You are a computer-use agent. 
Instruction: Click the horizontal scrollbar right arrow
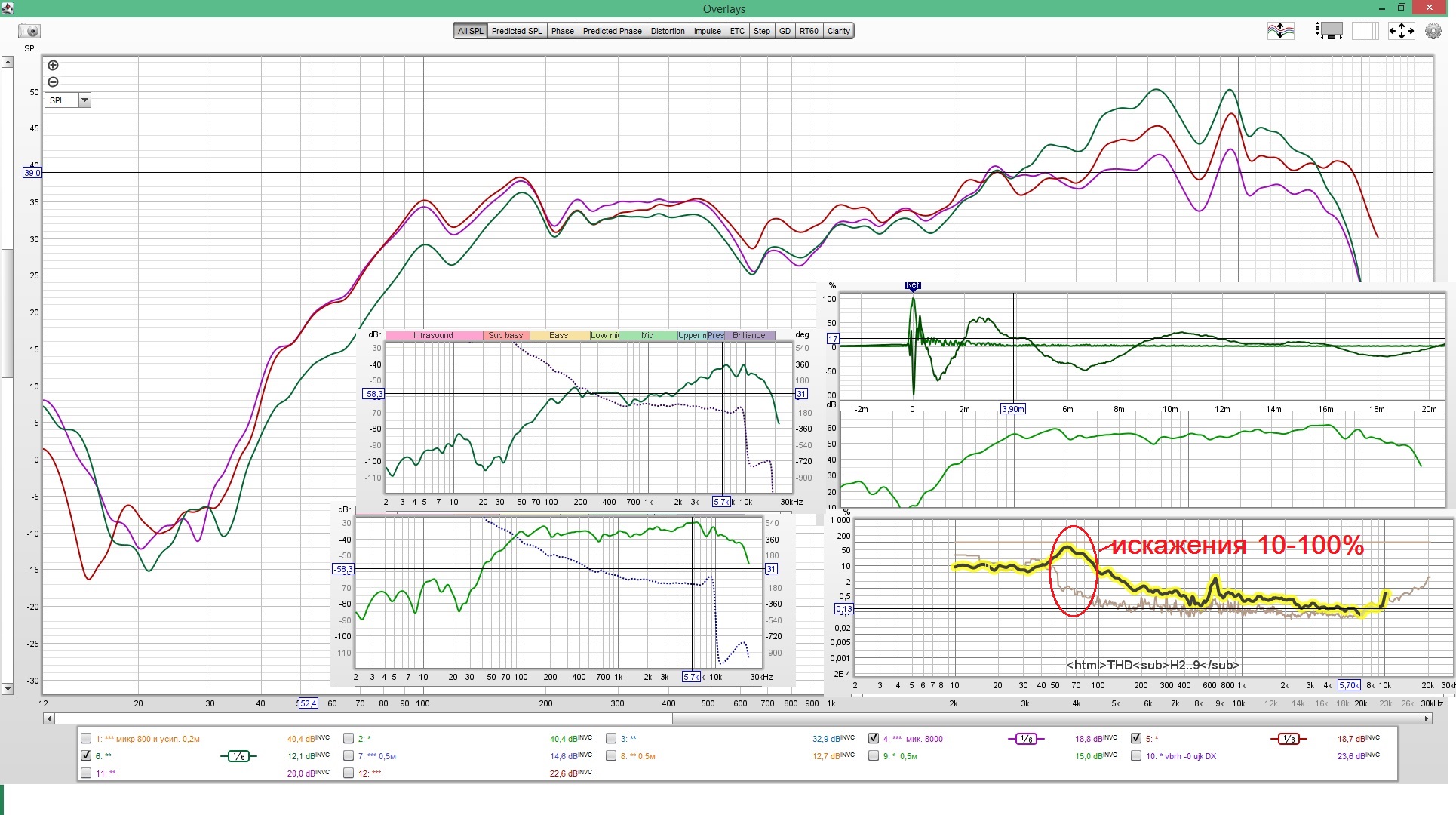[x=1426, y=718]
